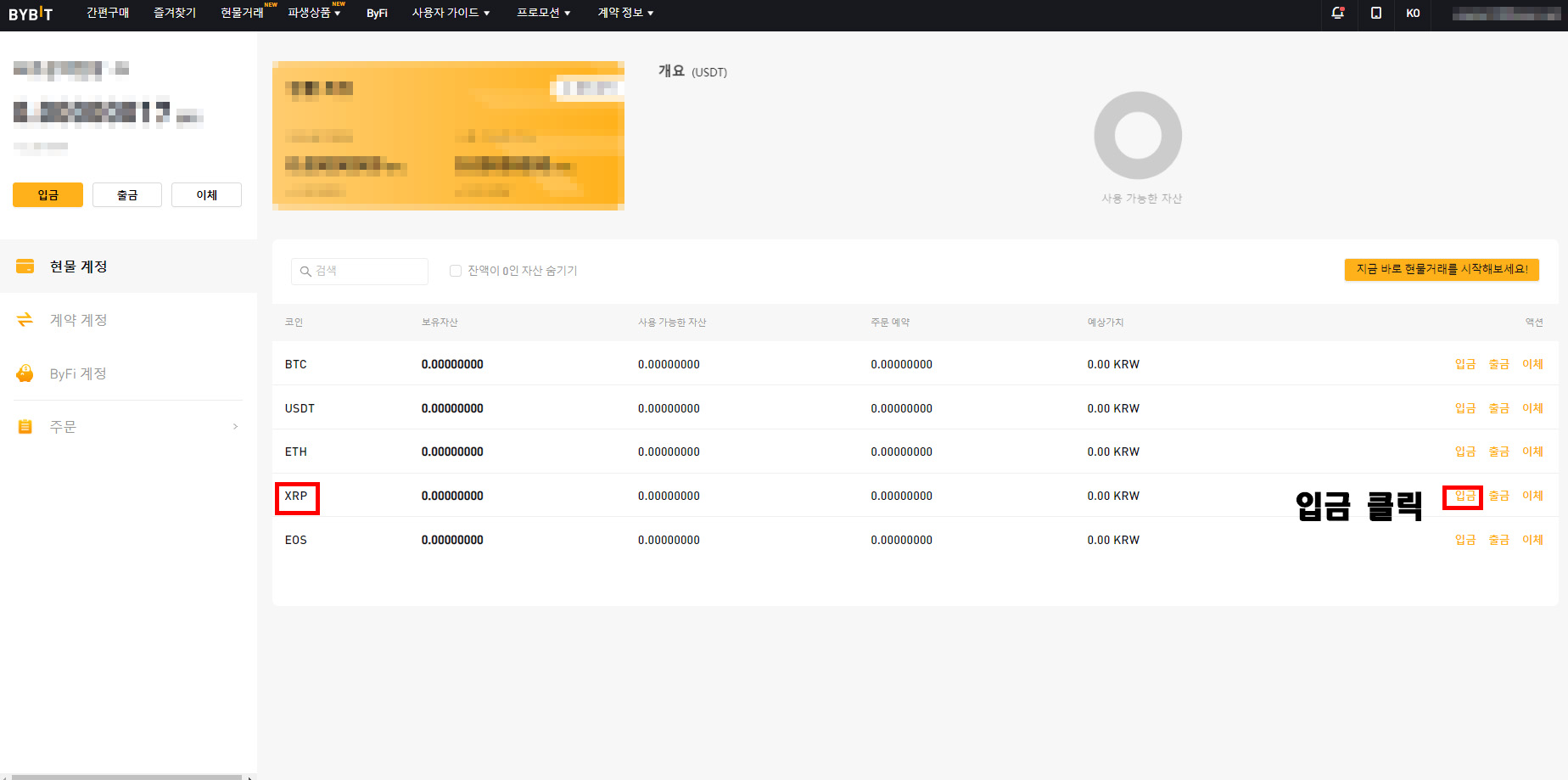Click 입금 link in the ETH row
This screenshot has width=1568, height=780.
(x=1464, y=452)
